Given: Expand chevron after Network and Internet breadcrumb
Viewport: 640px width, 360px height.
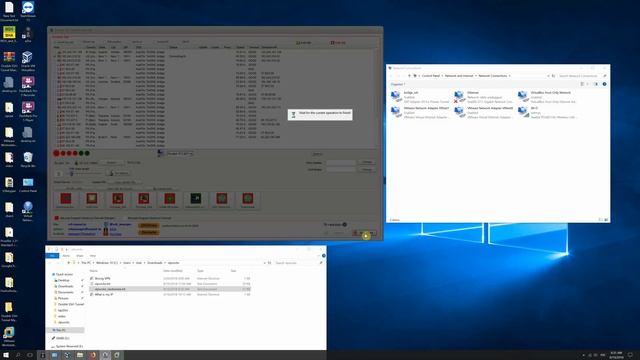Looking at the screenshot, I should pos(476,76).
